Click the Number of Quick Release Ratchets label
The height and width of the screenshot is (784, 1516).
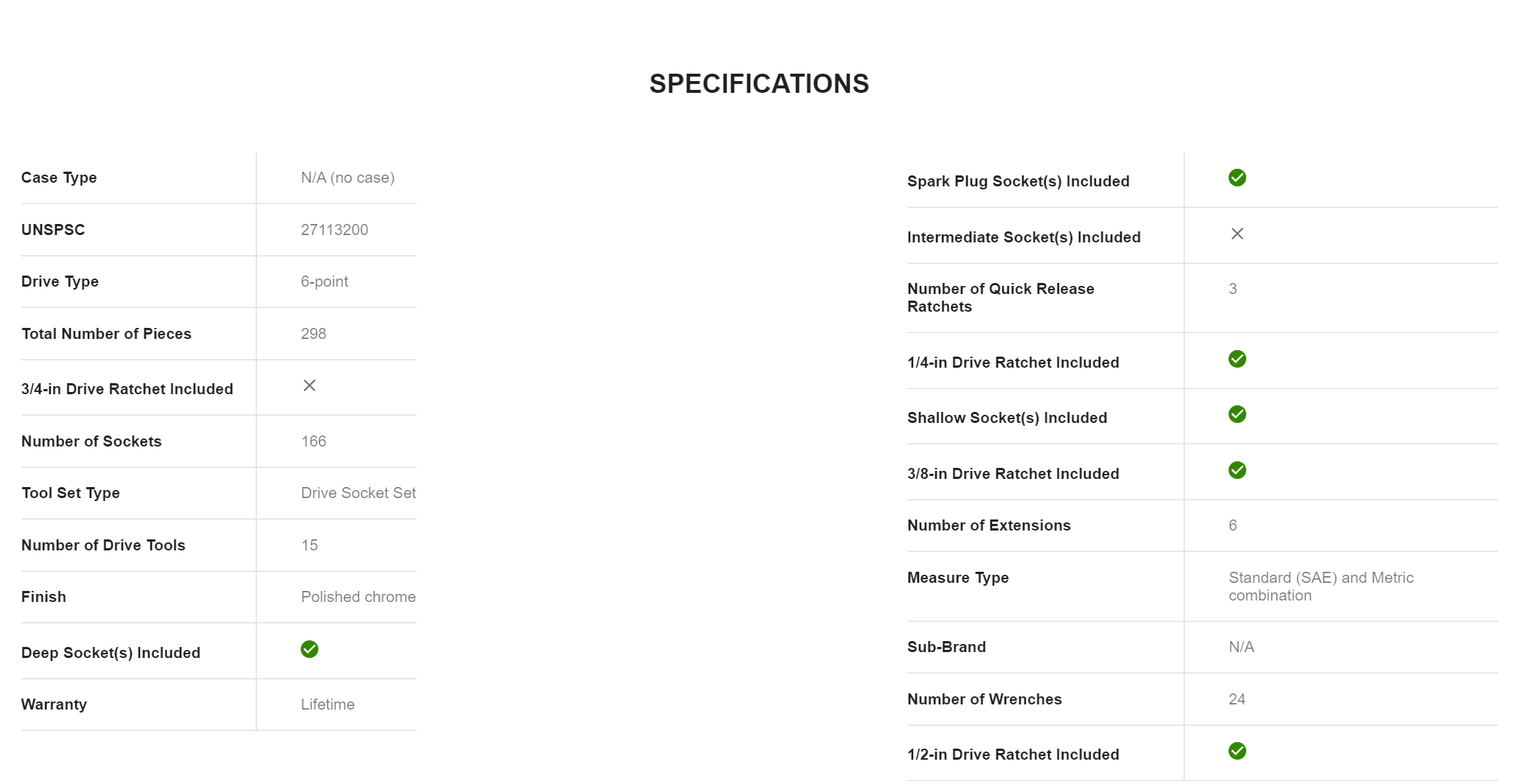1000,298
